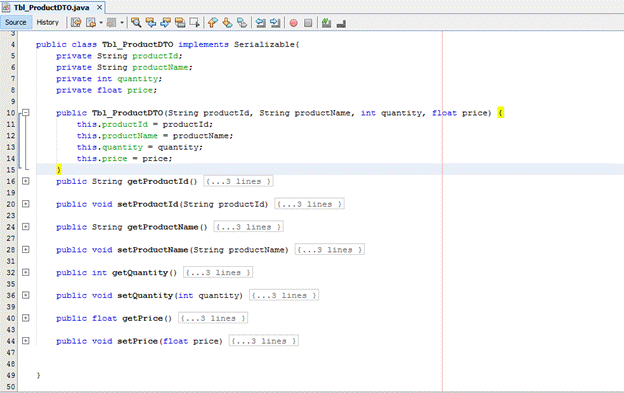Click the {...3 lines} placeholder after setProductId
624x393 pixels.
click(x=309, y=204)
